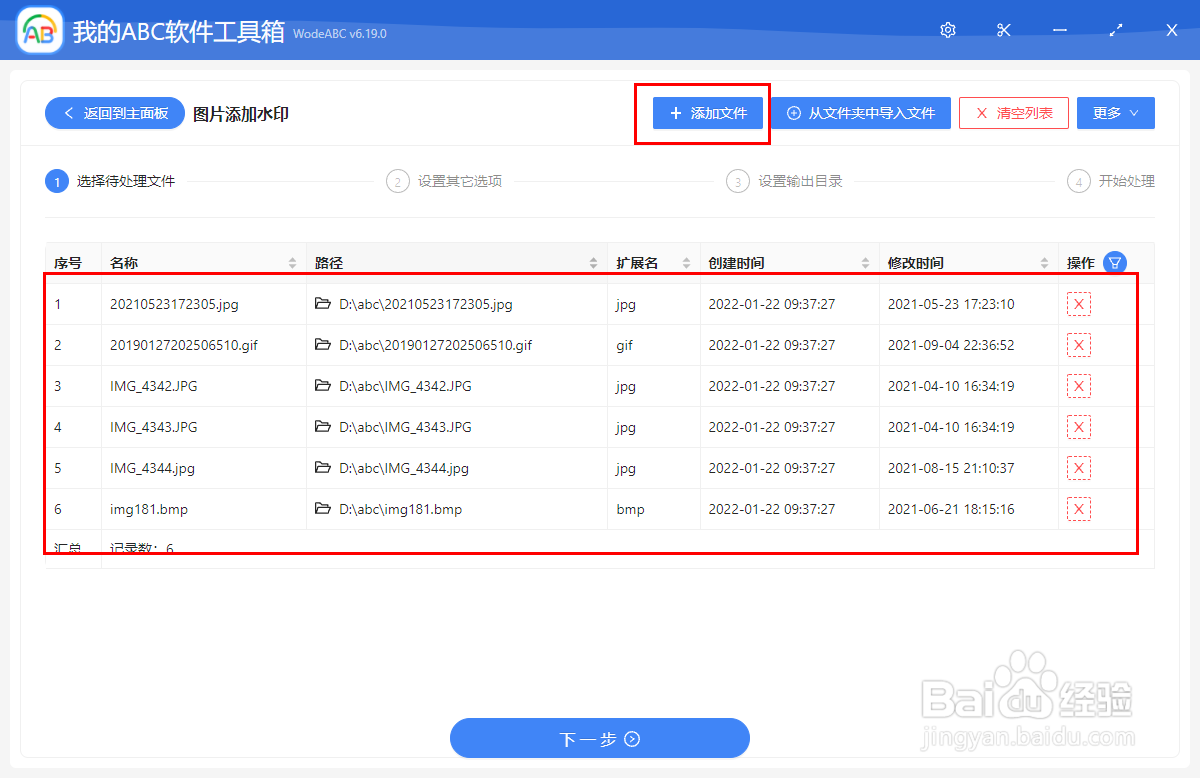Screen dimensions: 1200x778
Task: Sort by 名称 column arrows
Action: tap(292, 263)
